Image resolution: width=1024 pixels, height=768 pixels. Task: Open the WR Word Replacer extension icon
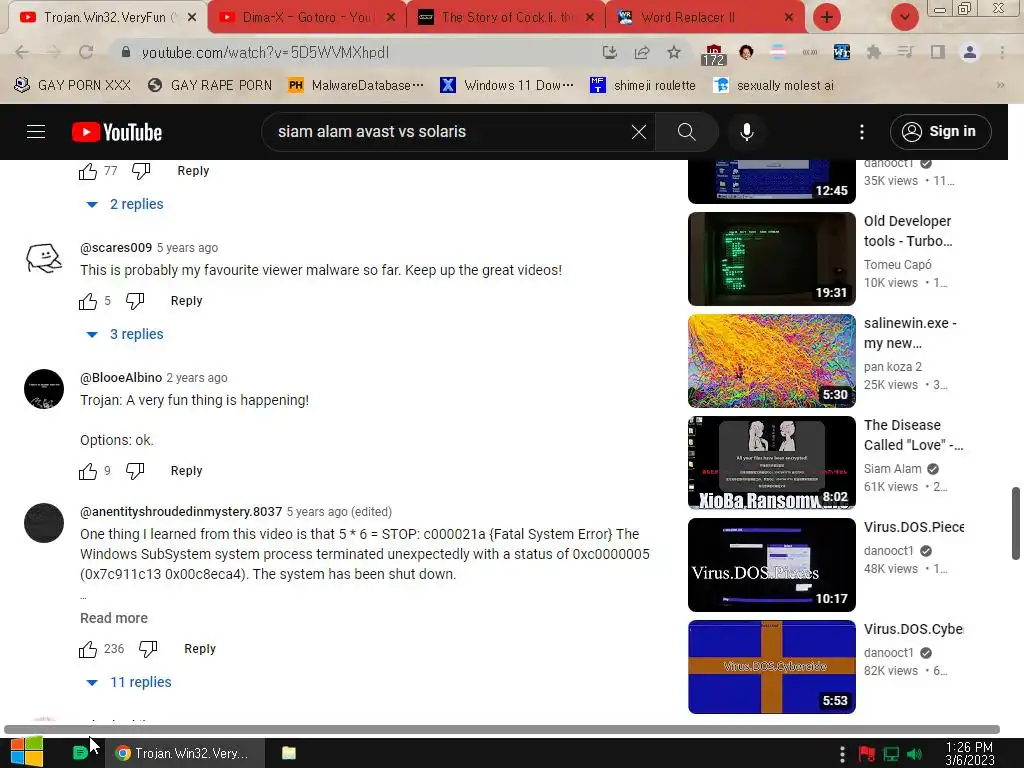click(841, 52)
